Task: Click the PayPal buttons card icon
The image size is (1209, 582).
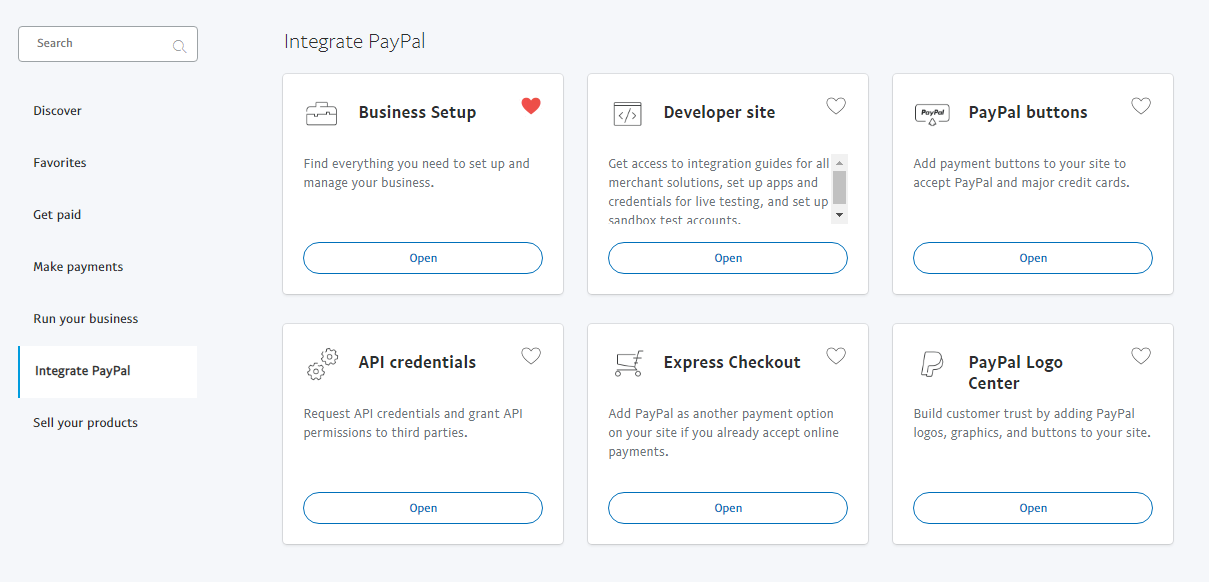Action: pos(932,114)
